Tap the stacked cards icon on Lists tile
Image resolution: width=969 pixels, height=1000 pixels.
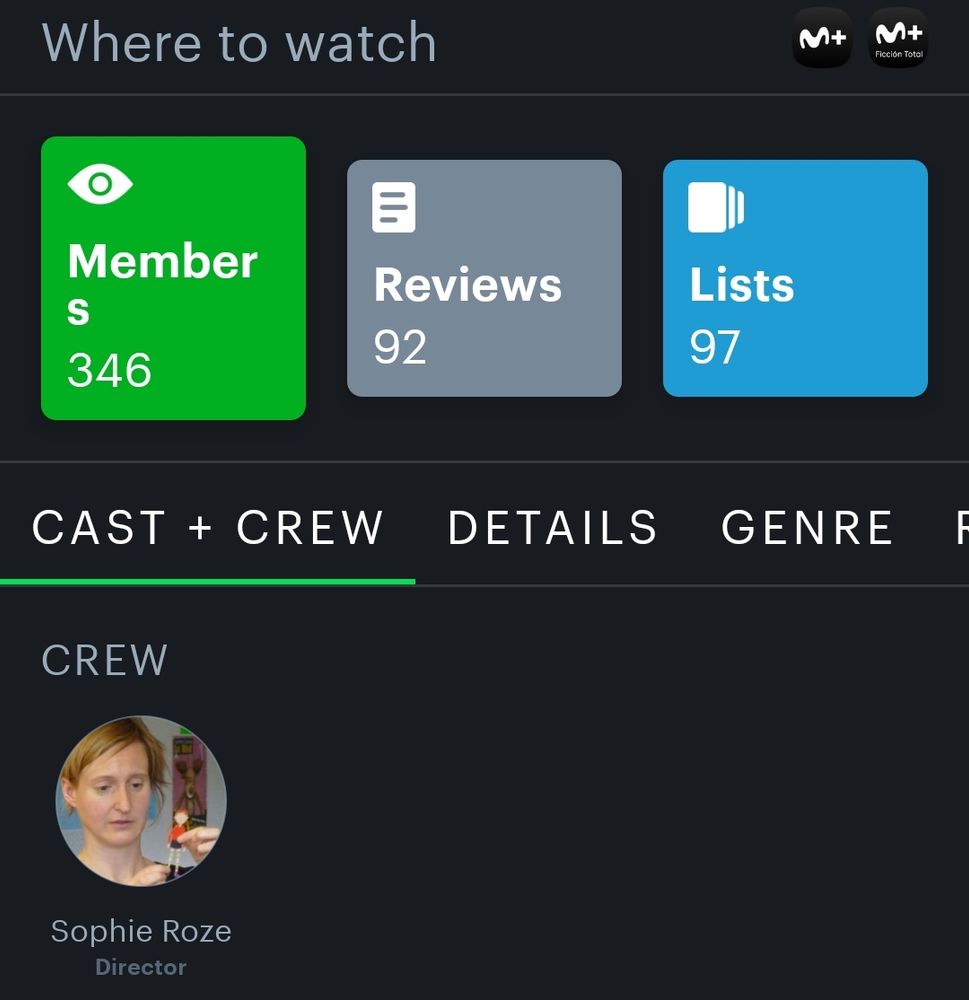716,208
